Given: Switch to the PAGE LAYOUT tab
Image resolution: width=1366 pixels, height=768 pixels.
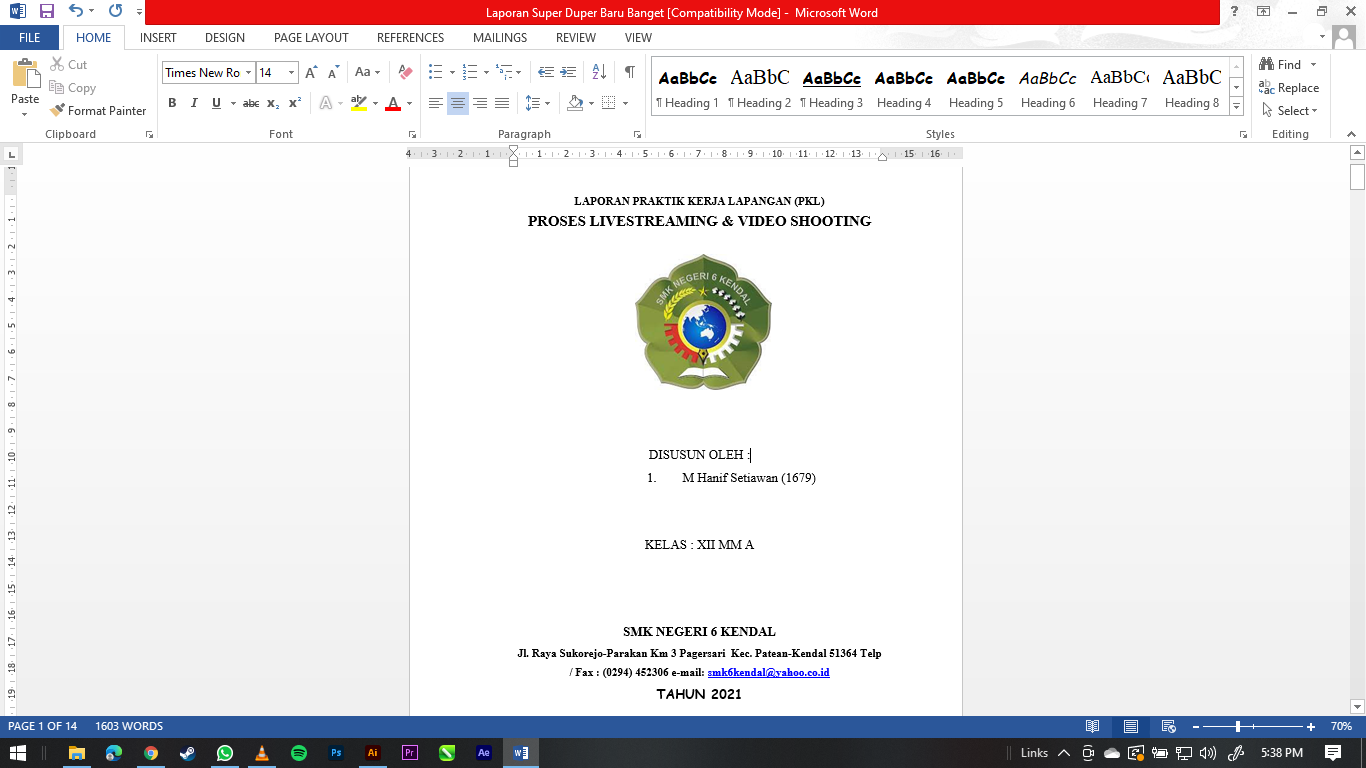Looking at the screenshot, I should 311,37.
